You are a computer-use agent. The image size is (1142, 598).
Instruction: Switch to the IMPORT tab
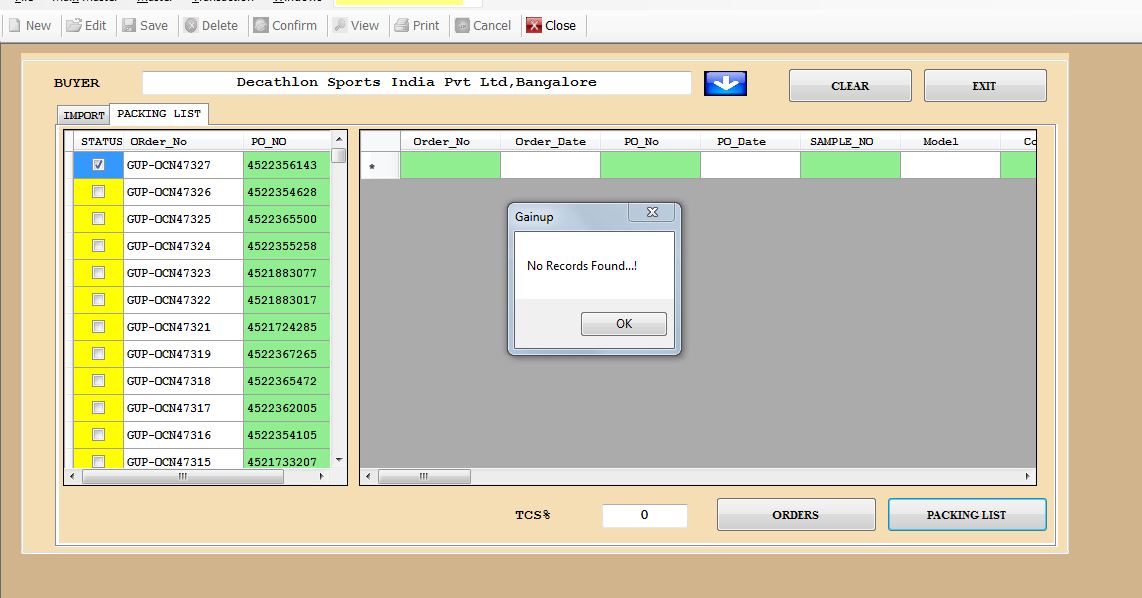pyautogui.click(x=84, y=115)
